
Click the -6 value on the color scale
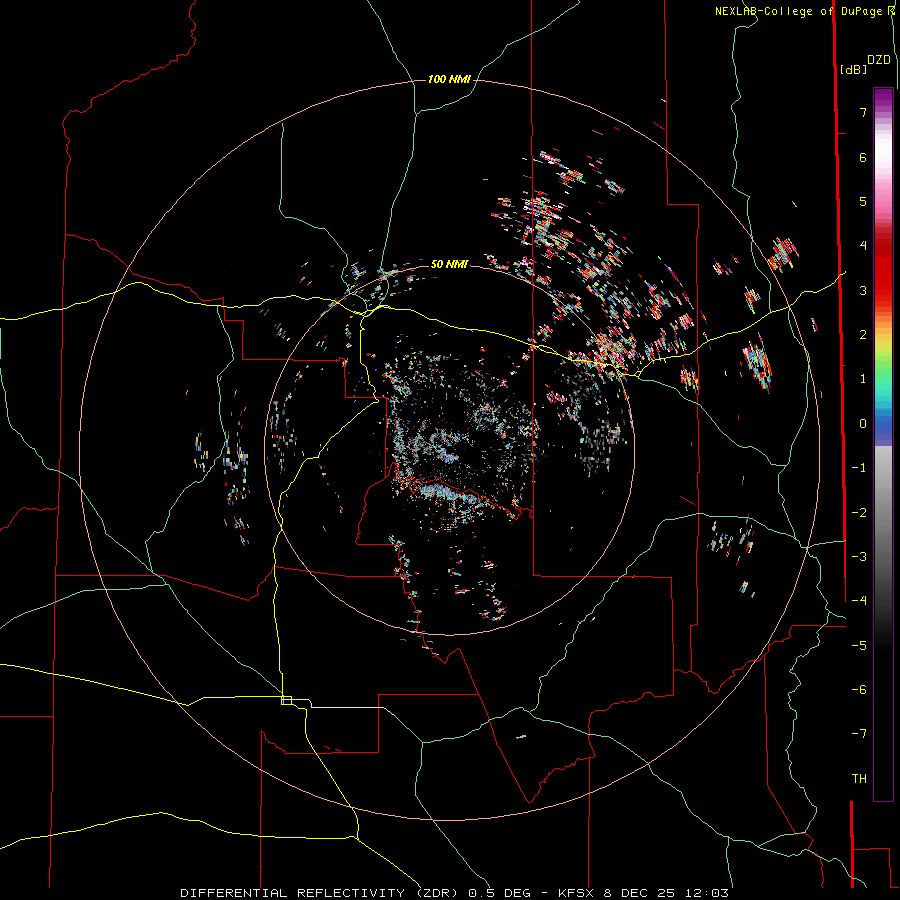(859, 690)
